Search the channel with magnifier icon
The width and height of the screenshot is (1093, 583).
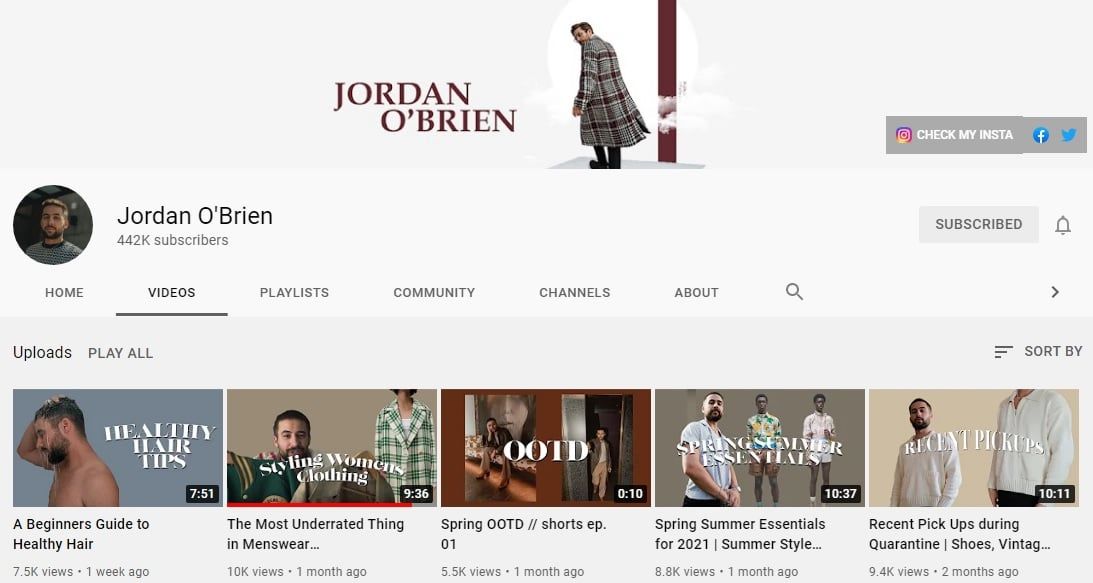coord(794,292)
